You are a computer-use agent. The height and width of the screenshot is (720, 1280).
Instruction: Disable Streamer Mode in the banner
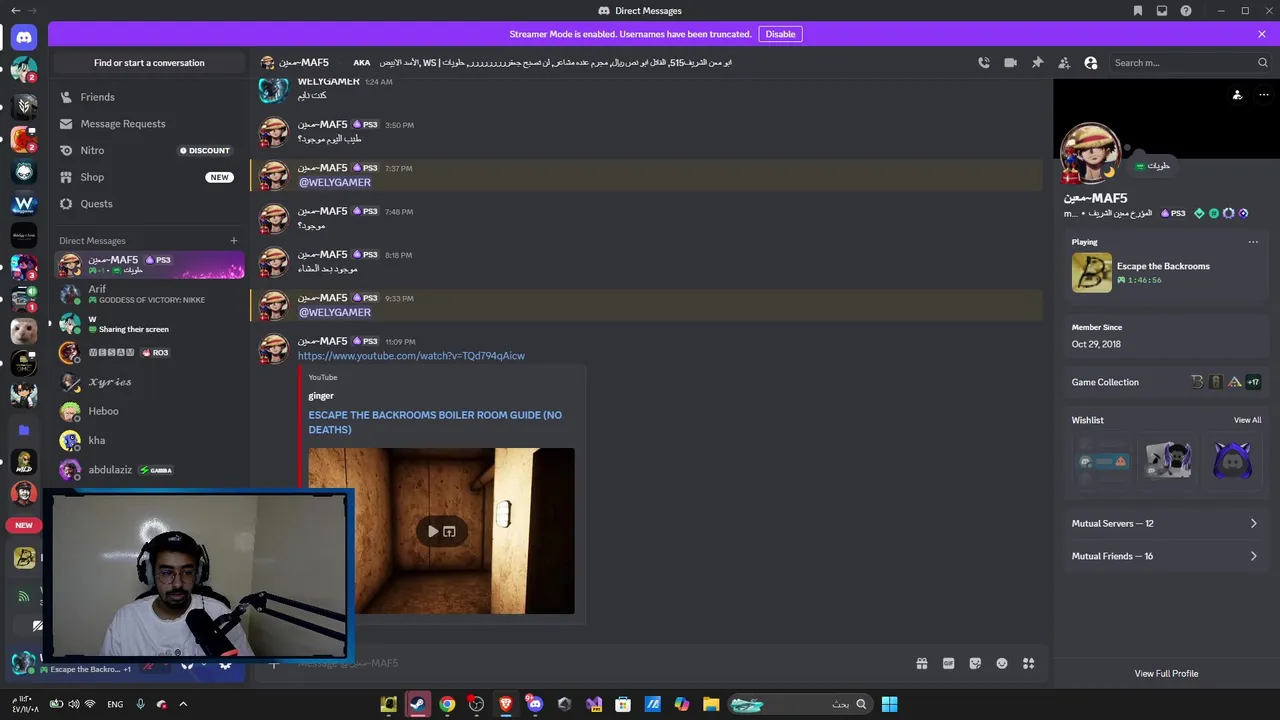pos(780,34)
